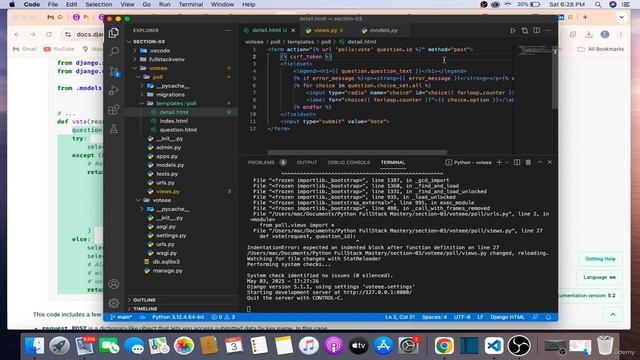Close the detail.html editor tab
Screen dimensions: 640x360
pyautogui.click(x=293, y=30)
